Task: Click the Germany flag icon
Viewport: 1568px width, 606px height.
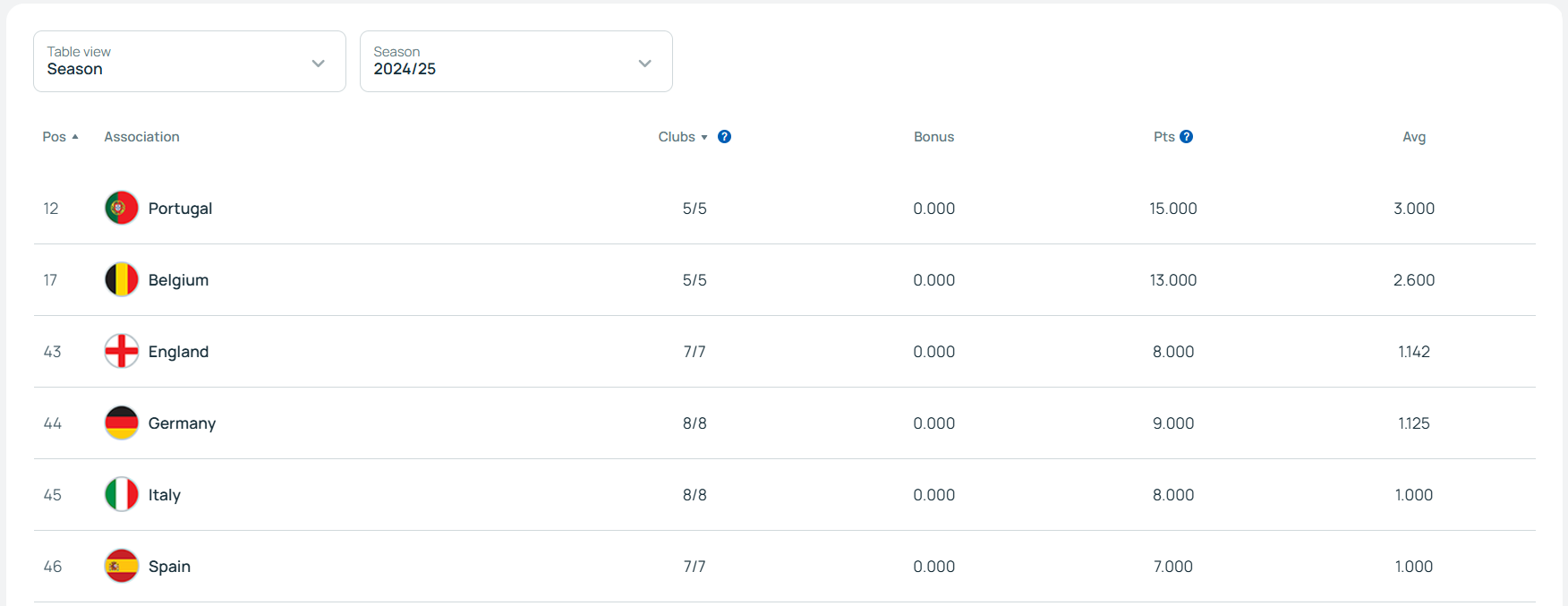Action: coord(122,422)
